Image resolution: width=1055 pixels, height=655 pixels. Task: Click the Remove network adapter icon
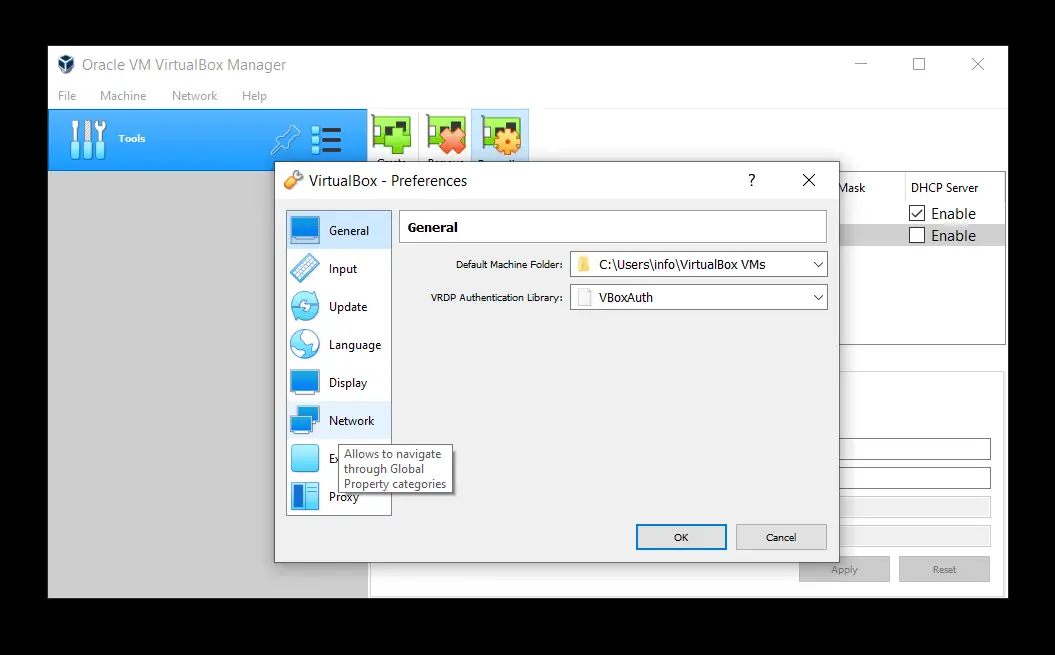tap(446, 136)
